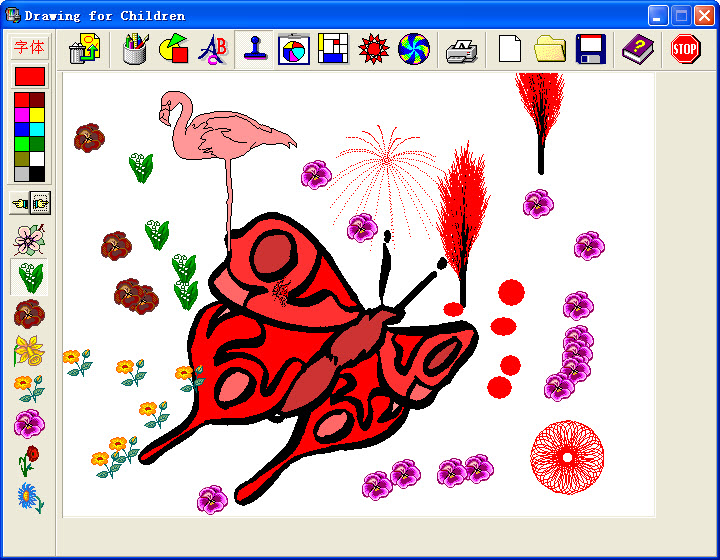
Task: Open the pie chart clipboard tool
Action: 294,49
